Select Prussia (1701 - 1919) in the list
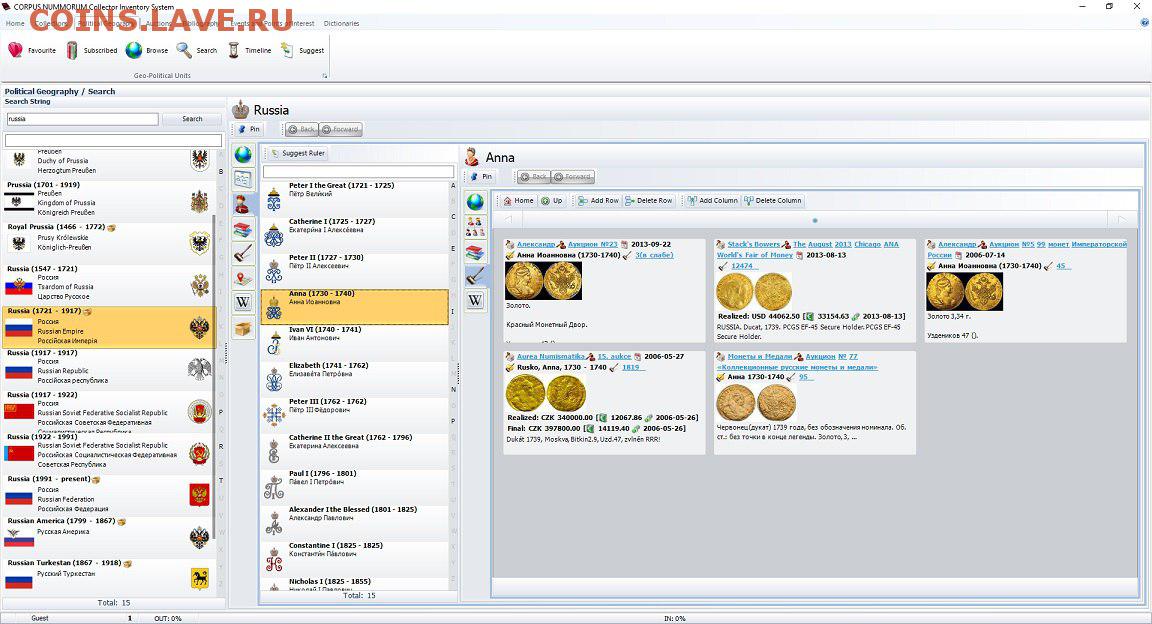Image resolution: width=1152 pixels, height=624 pixels. point(108,200)
